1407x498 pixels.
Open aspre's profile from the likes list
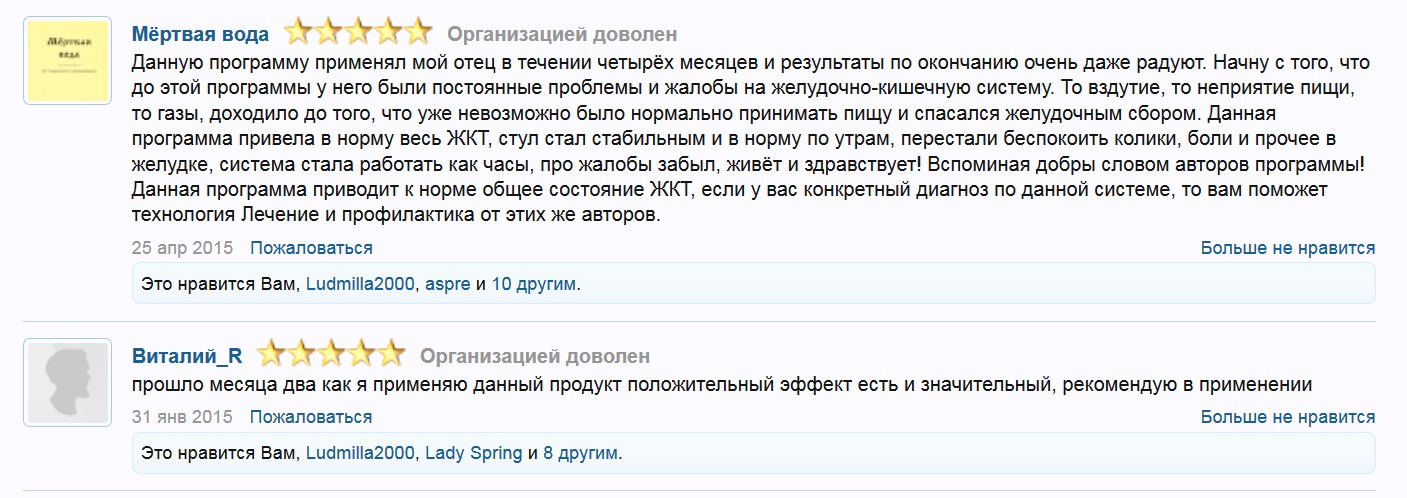(x=447, y=284)
